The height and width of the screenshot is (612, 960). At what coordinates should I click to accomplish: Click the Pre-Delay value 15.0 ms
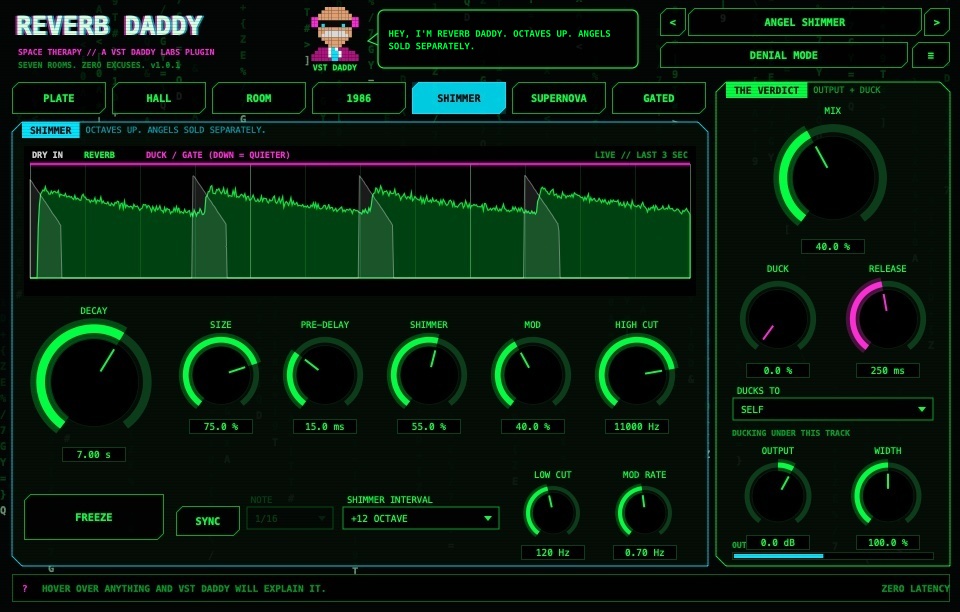(324, 427)
